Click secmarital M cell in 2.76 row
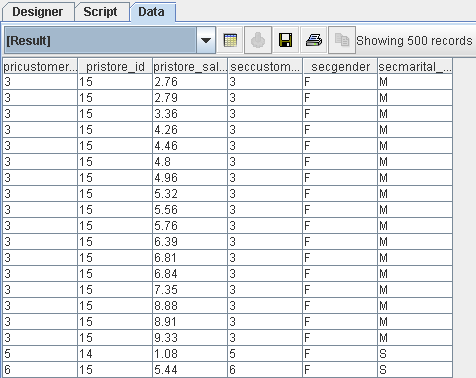Viewport: 476px width, 378px height. [x=415, y=82]
